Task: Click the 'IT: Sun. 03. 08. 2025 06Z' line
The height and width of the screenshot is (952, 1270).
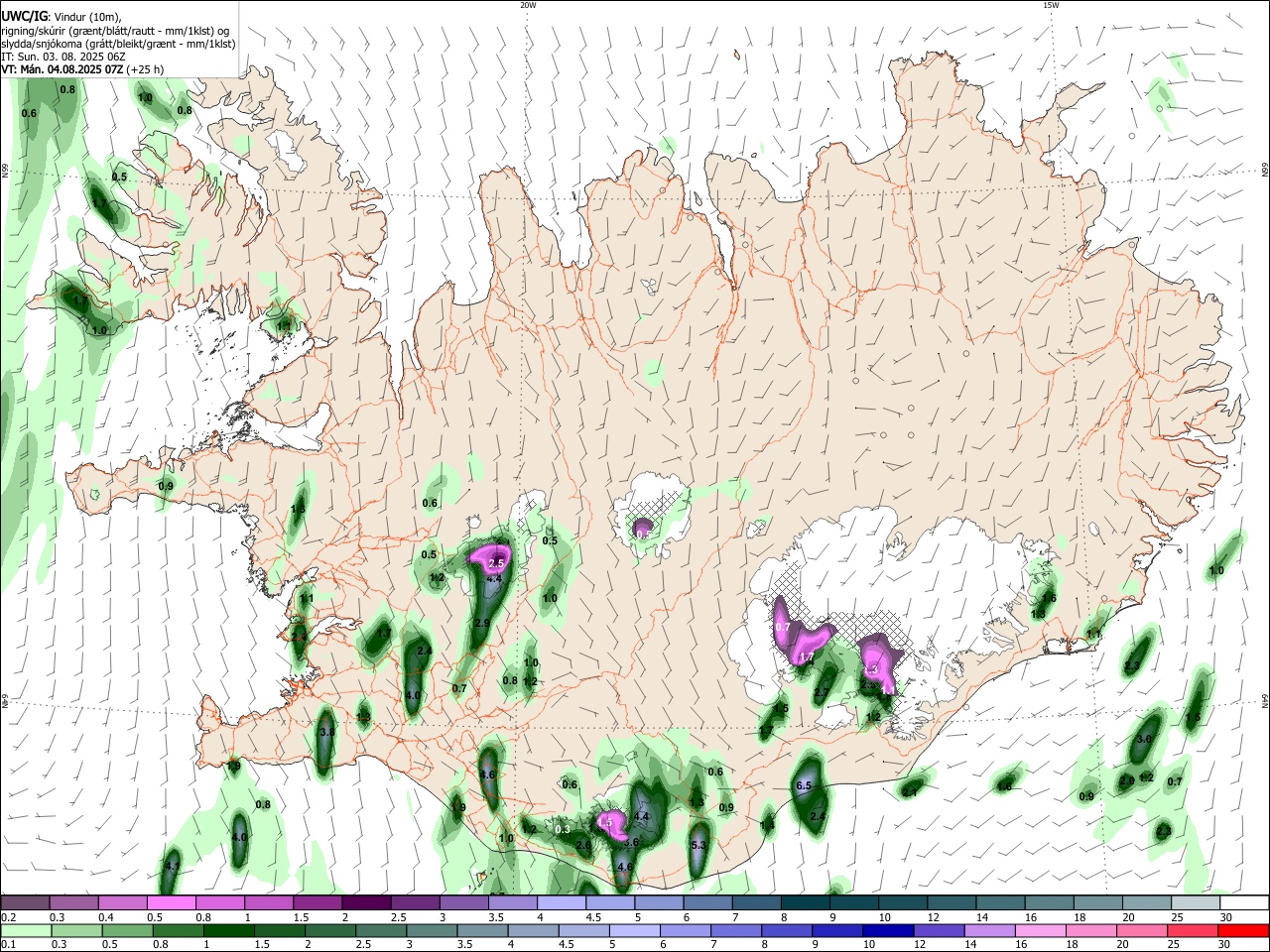Action: tap(63, 57)
